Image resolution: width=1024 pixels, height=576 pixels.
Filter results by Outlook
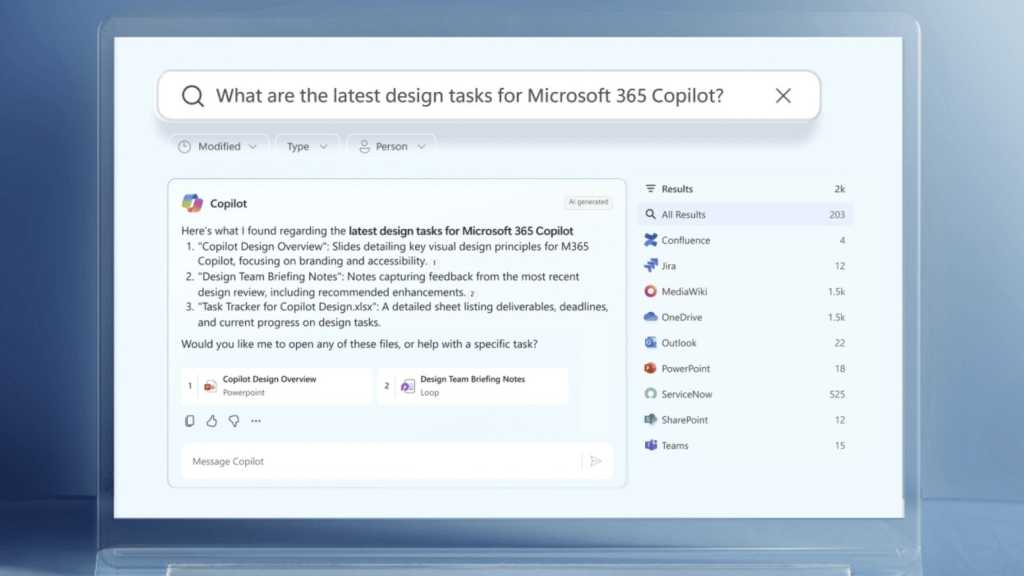point(744,343)
